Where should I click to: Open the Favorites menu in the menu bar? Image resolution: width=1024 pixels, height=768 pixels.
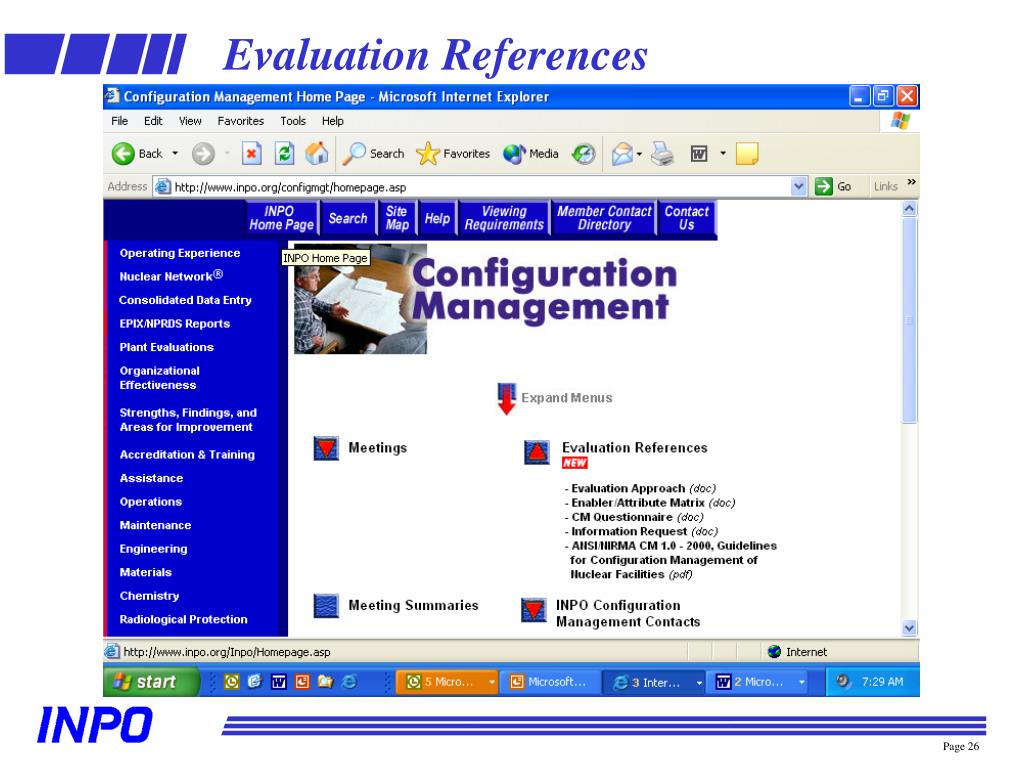pyautogui.click(x=241, y=121)
